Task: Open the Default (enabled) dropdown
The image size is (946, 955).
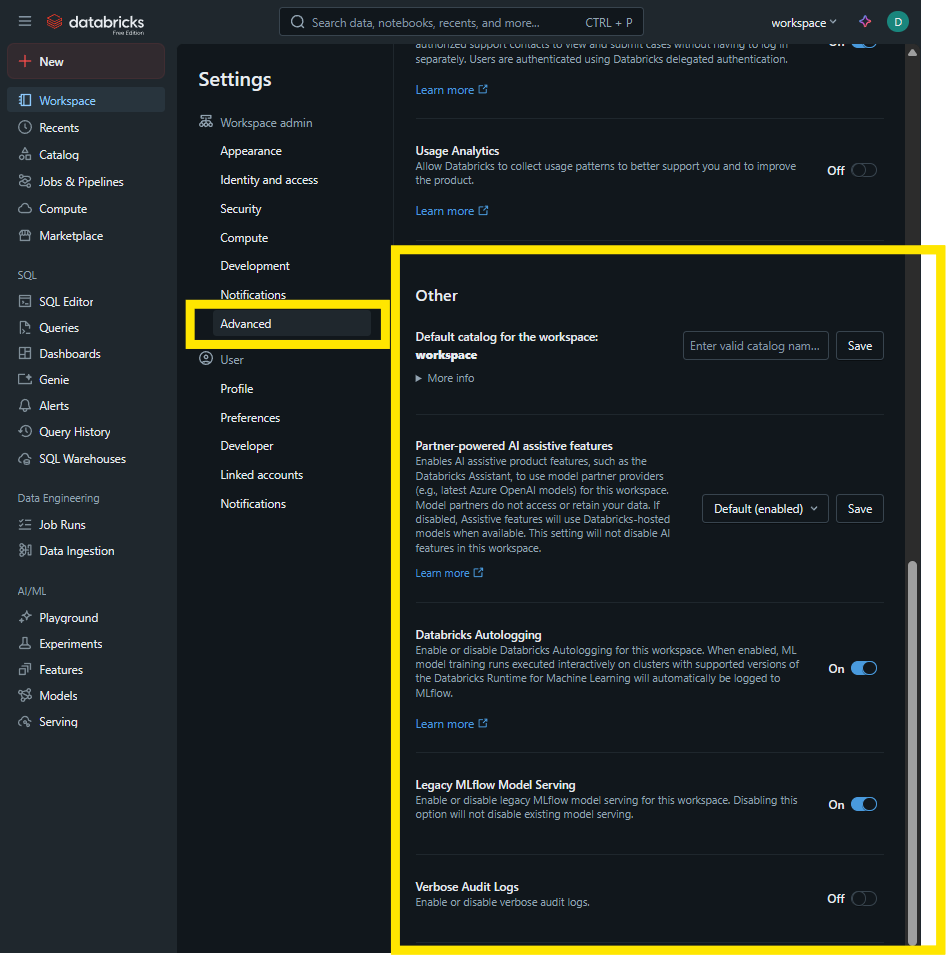Action: pos(765,509)
